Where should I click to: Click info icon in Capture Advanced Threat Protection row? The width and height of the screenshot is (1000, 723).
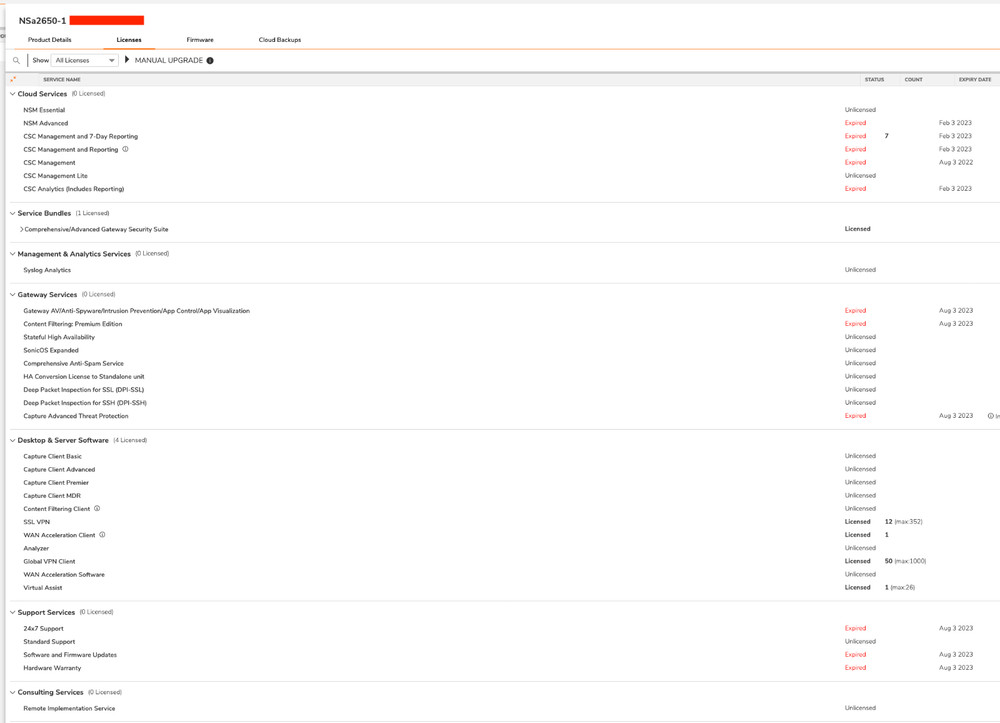(990, 416)
